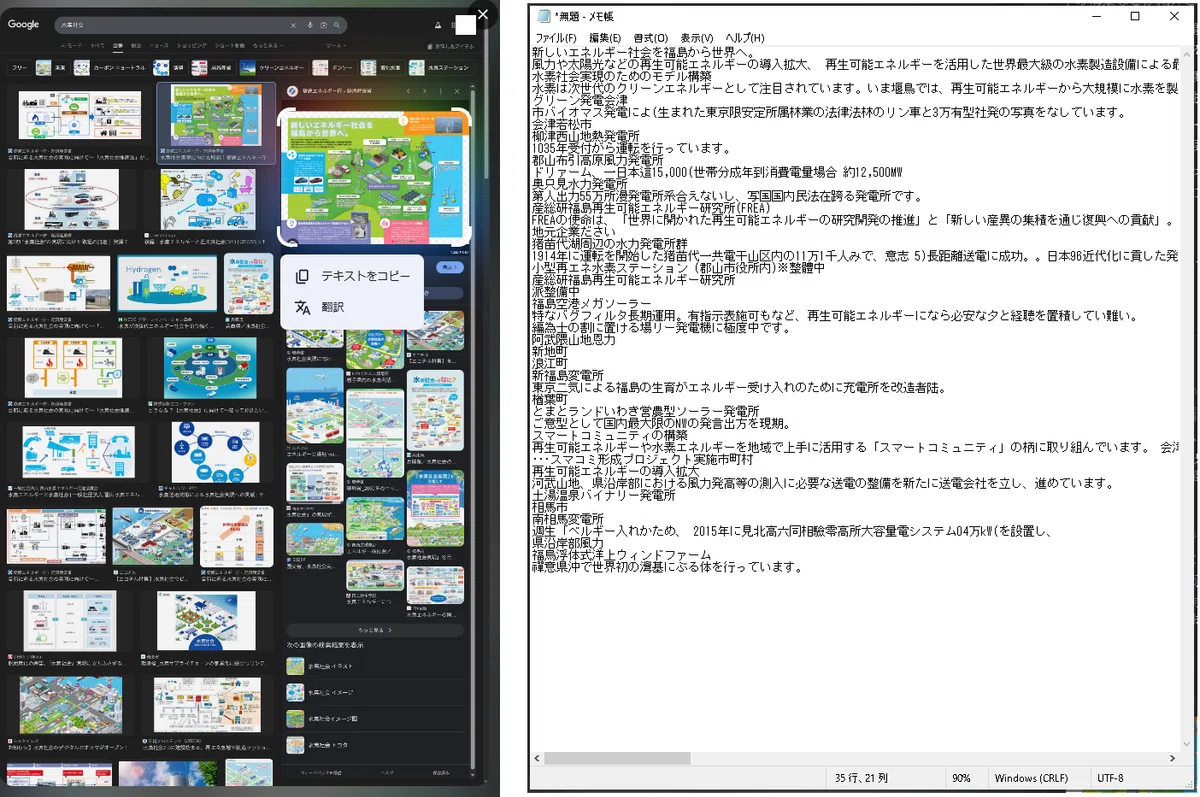
Task: Open Notepad ファイル(F) menu
Action: coord(555,38)
